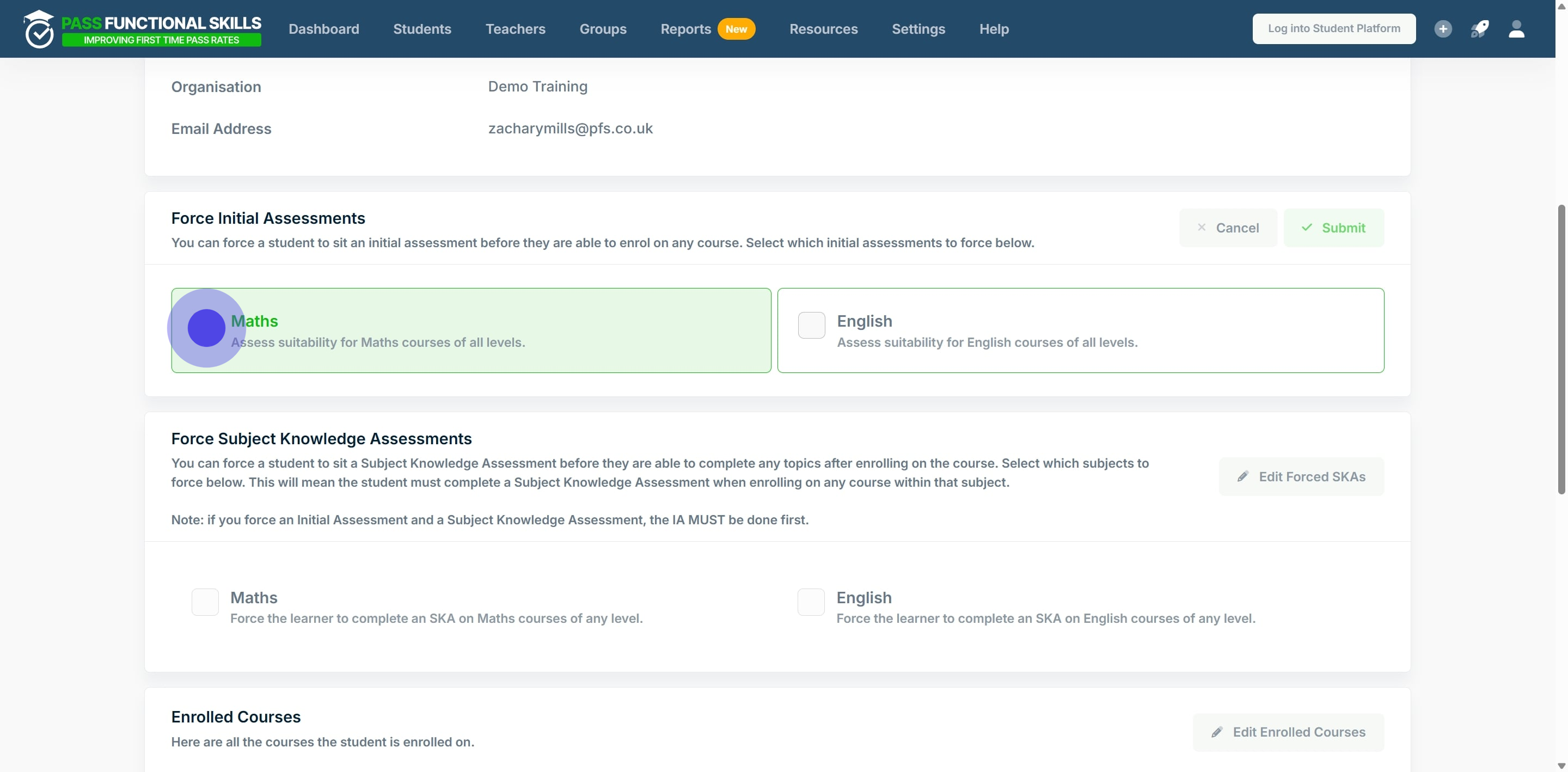Screen dimensions: 1568x772
Task: Click the New badge beside Reports
Action: (736, 29)
